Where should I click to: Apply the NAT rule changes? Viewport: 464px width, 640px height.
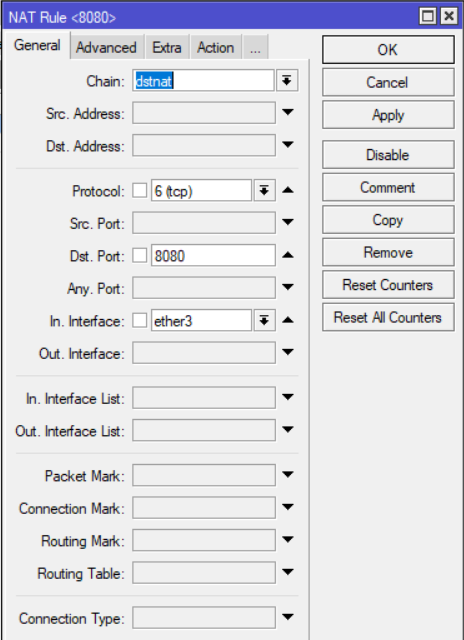pos(388,115)
